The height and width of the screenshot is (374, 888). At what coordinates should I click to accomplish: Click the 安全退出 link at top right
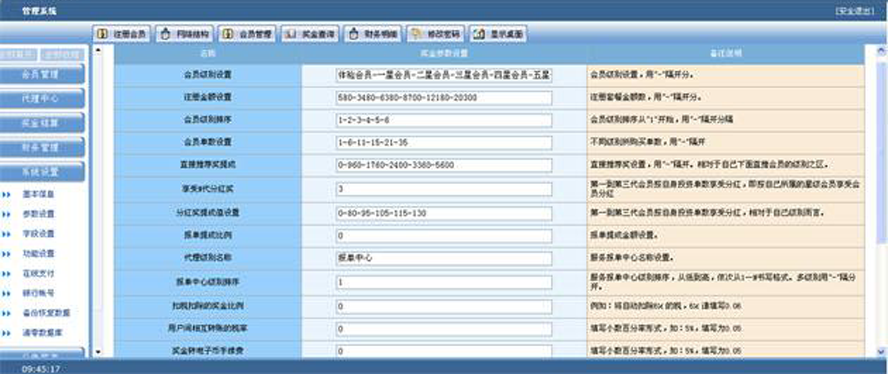click(855, 11)
